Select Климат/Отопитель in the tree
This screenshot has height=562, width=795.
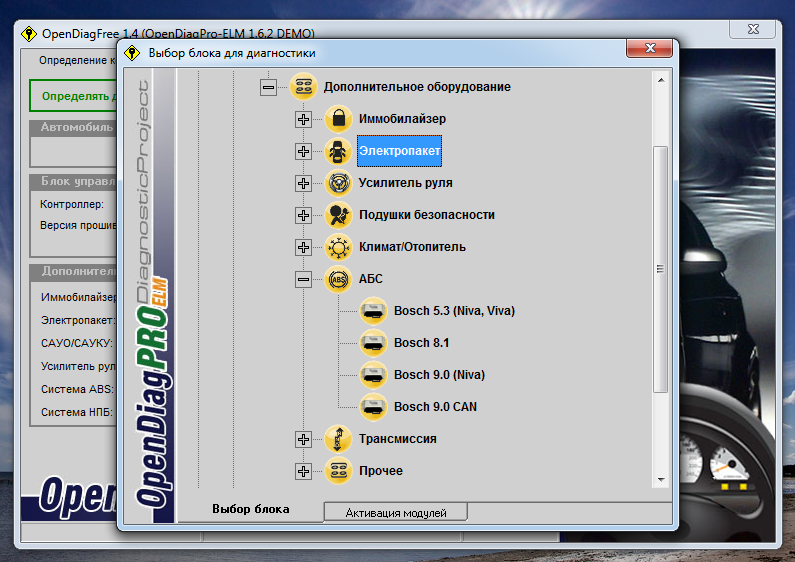pyautogui.click(x=412, y=247)
